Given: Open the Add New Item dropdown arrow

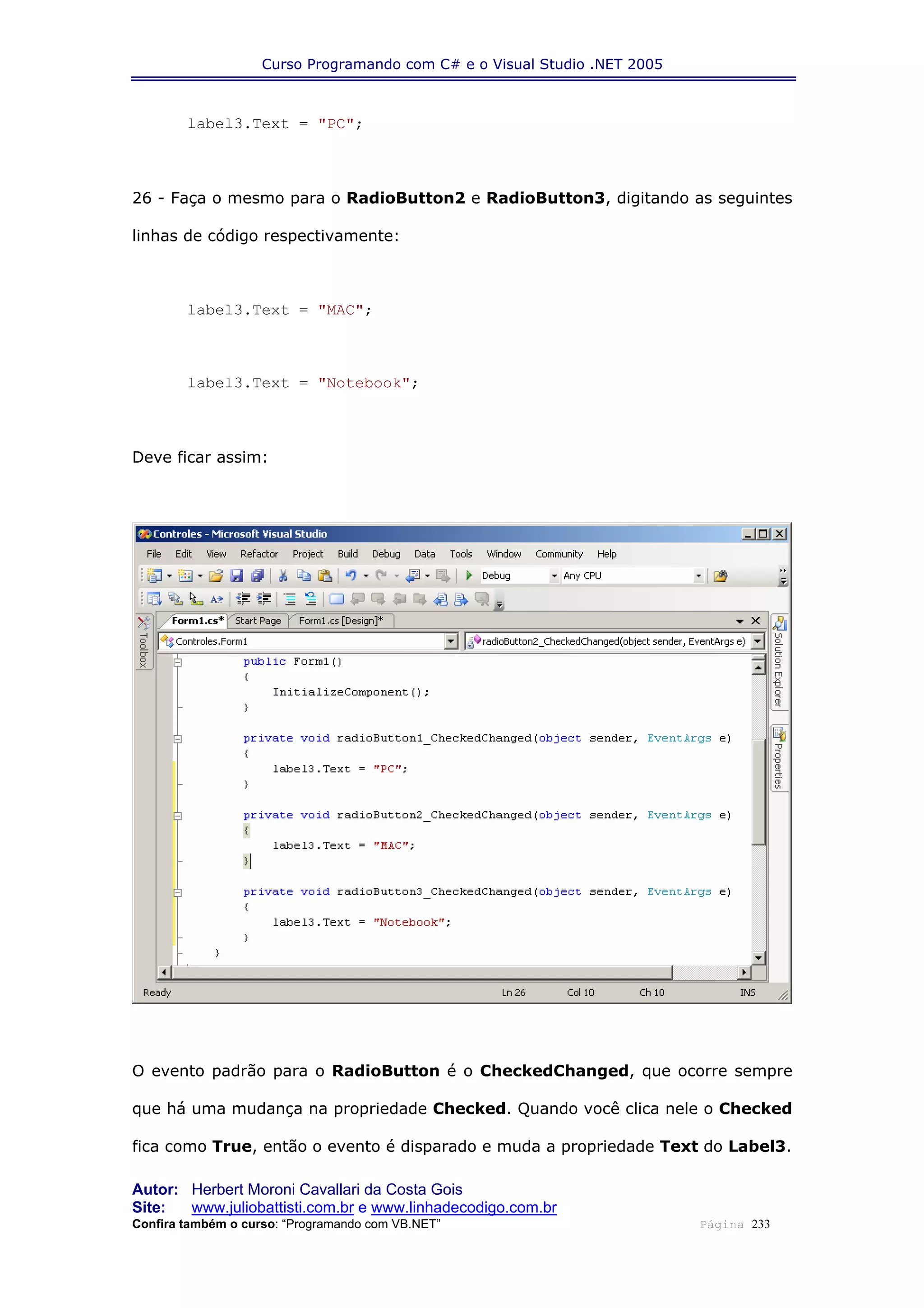Looking at the screenshot, I should click(x=200, y=576).
